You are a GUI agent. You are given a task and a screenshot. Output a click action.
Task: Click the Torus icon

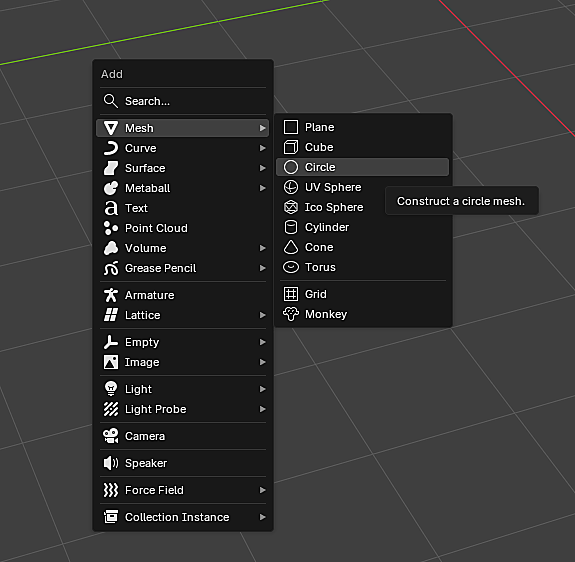(291, 267)
